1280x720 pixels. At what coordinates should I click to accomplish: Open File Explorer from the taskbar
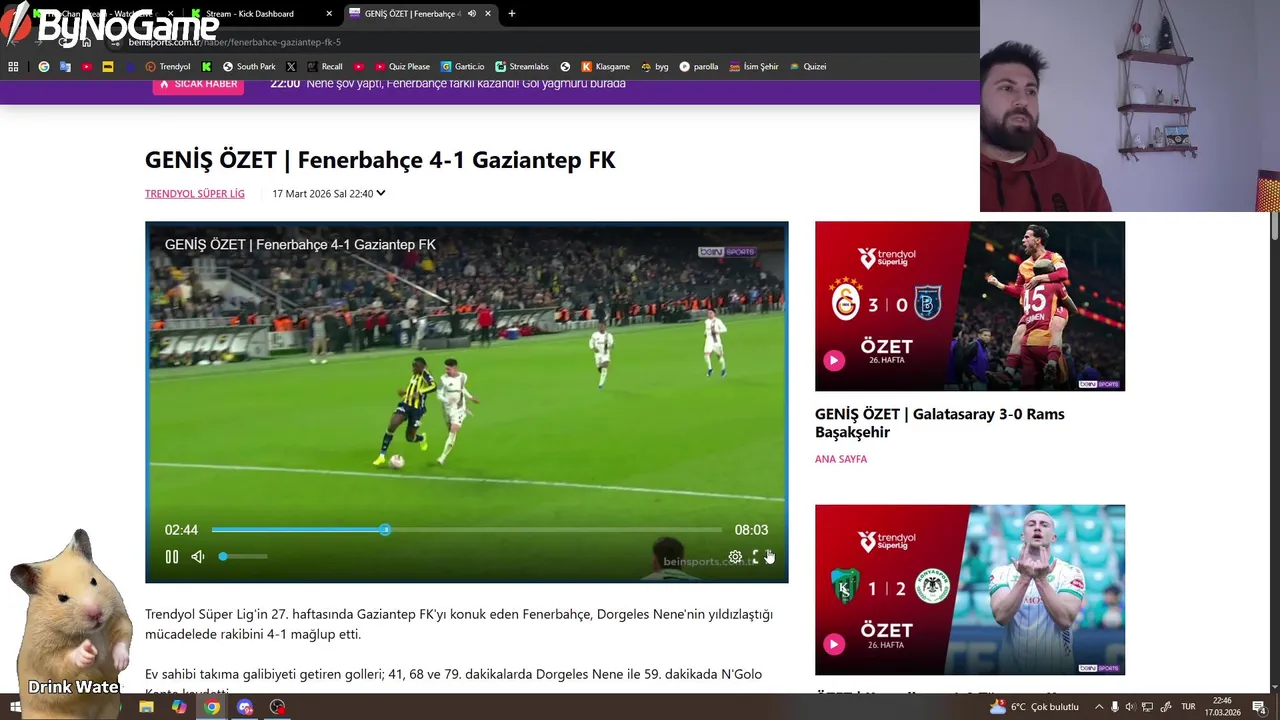[146, 707]
